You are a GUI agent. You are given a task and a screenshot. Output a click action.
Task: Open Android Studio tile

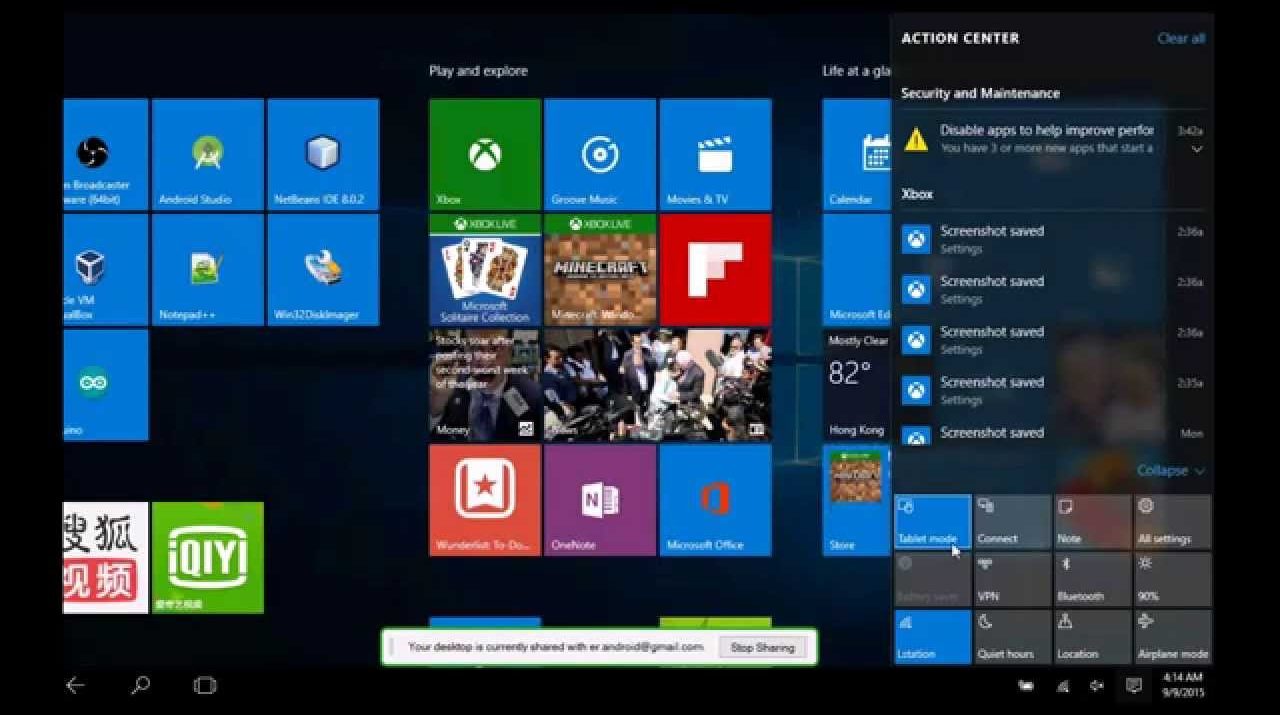point(208,154)
